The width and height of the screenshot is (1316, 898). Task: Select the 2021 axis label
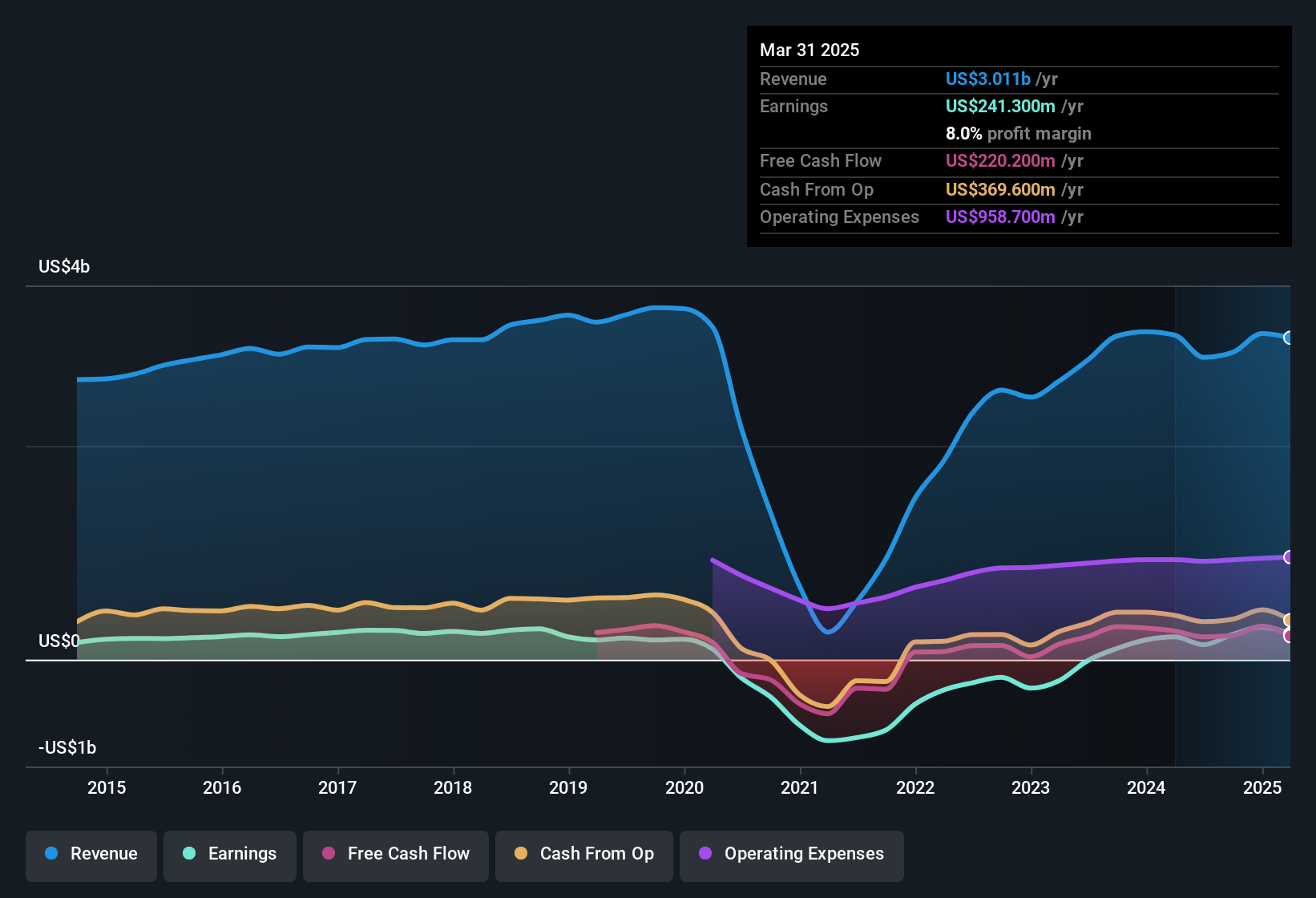pos(798,788)
